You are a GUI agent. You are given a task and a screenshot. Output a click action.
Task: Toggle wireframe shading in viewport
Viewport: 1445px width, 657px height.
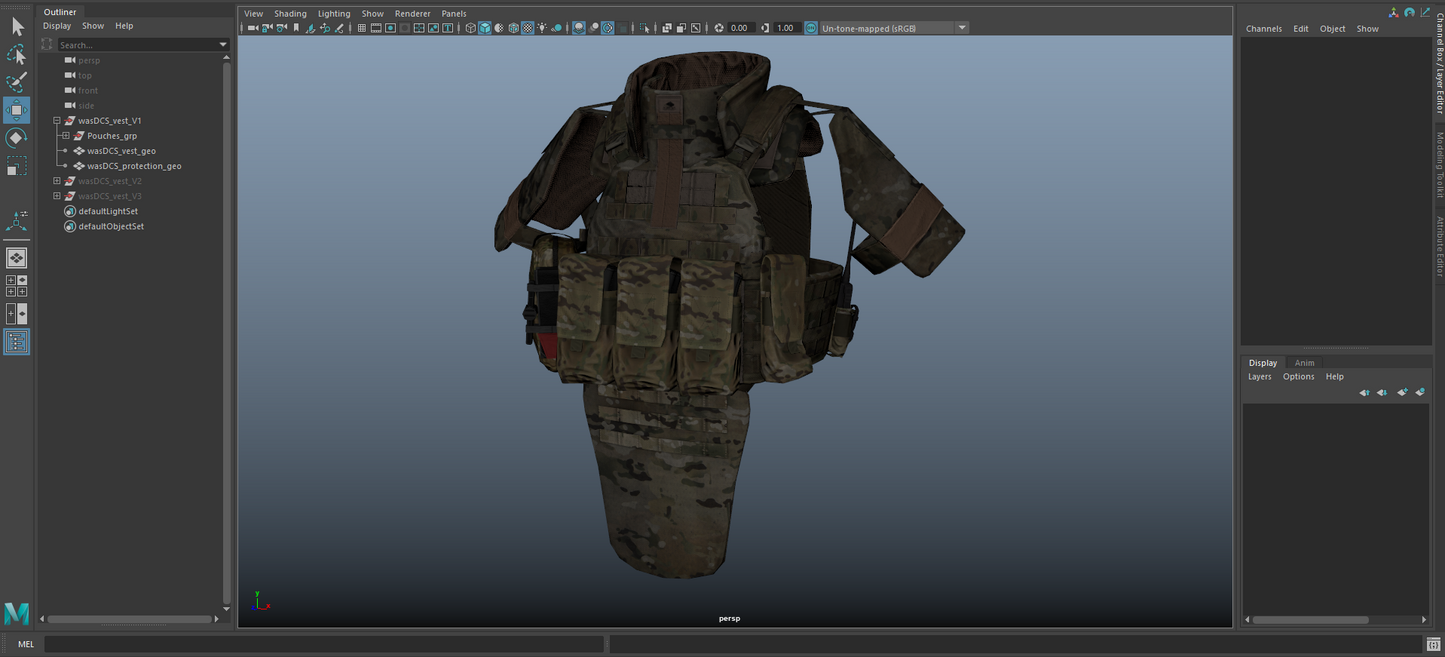click(x=470, y=28)
